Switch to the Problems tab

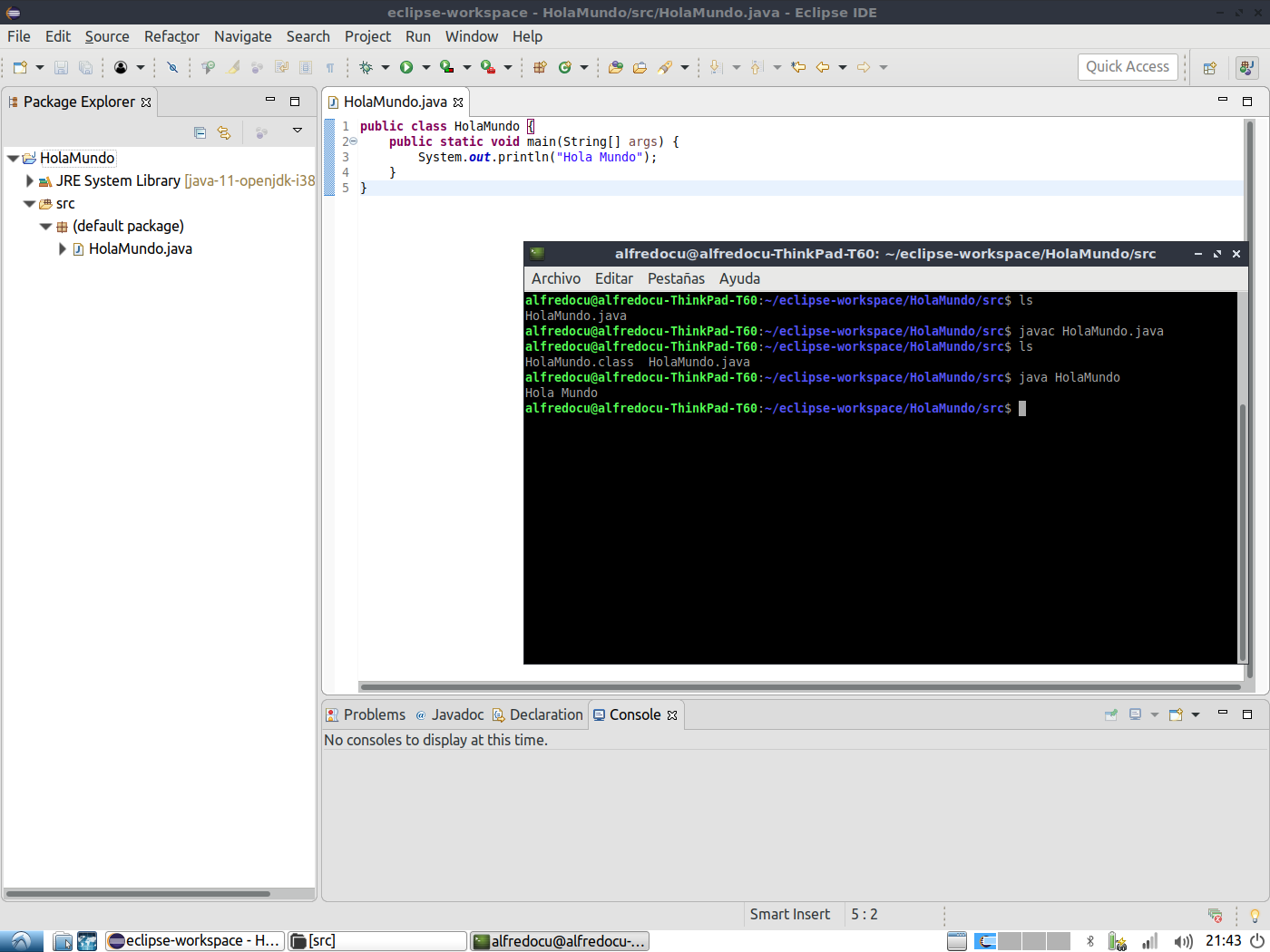click(366, 714)
